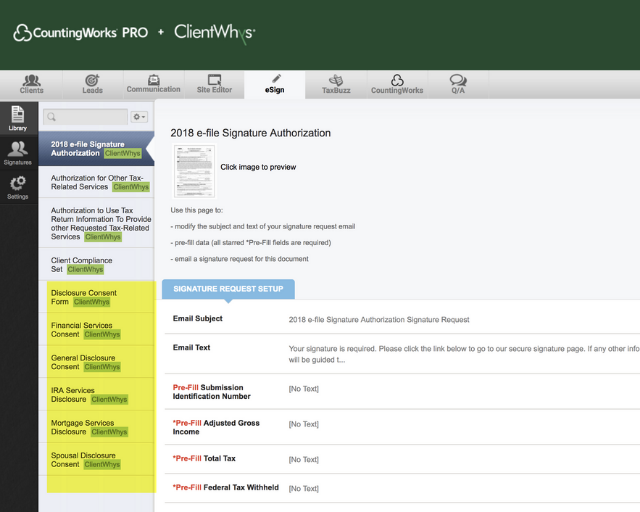Select Client Compliance Set document

pyautogui.click(x=96, y=265)
